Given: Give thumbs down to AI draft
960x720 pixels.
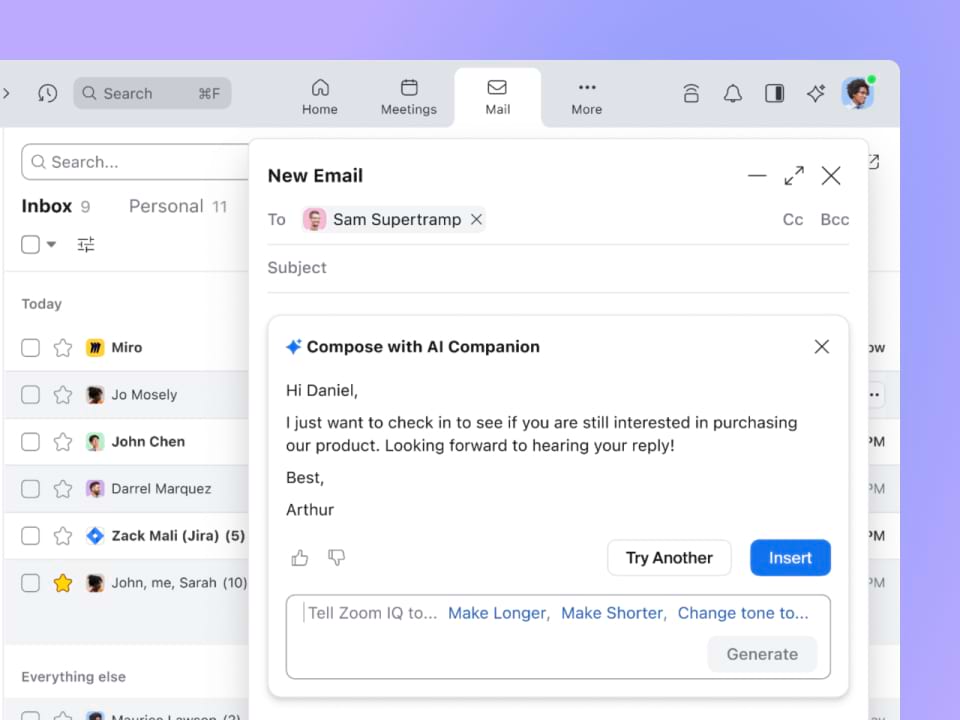Looking at the screenshot, I should pyautogui.click(x=337, y=558).
